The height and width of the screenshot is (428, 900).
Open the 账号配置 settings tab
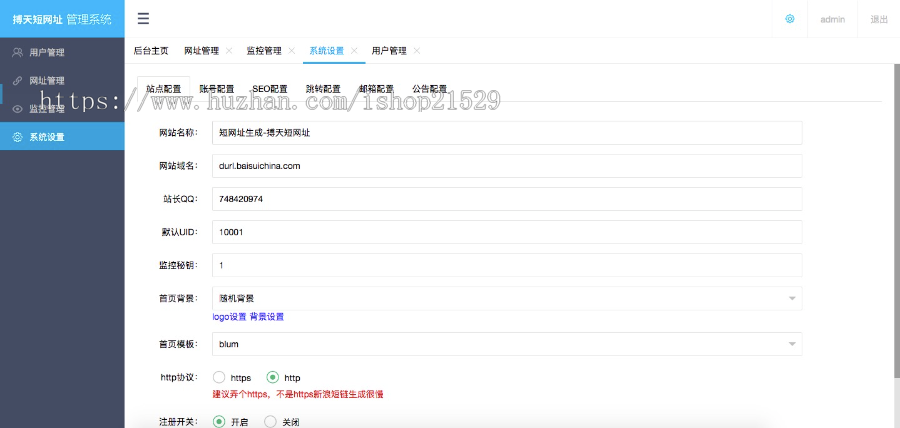[217, 89]
